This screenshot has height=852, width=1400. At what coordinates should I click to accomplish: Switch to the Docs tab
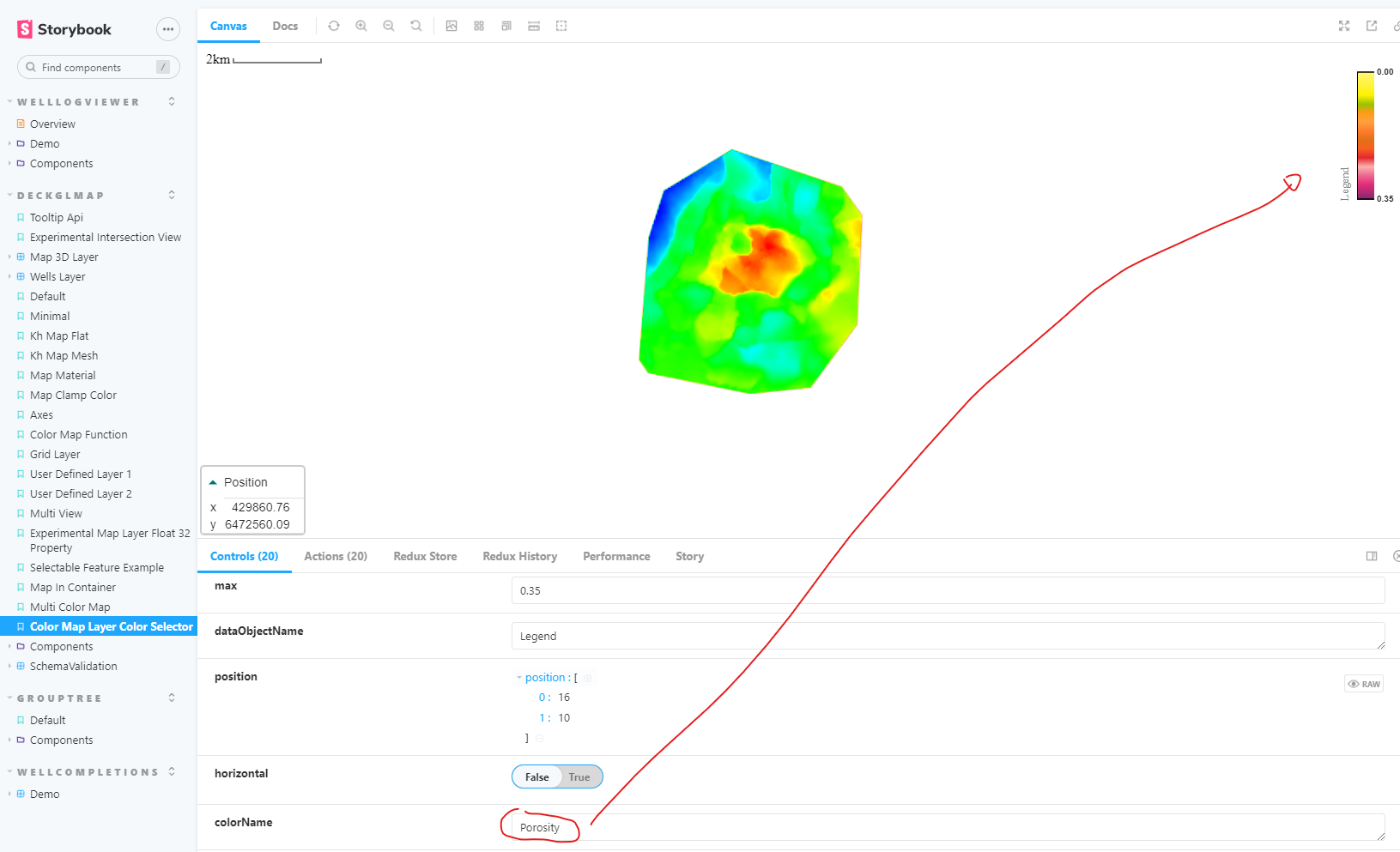point(285,26)
